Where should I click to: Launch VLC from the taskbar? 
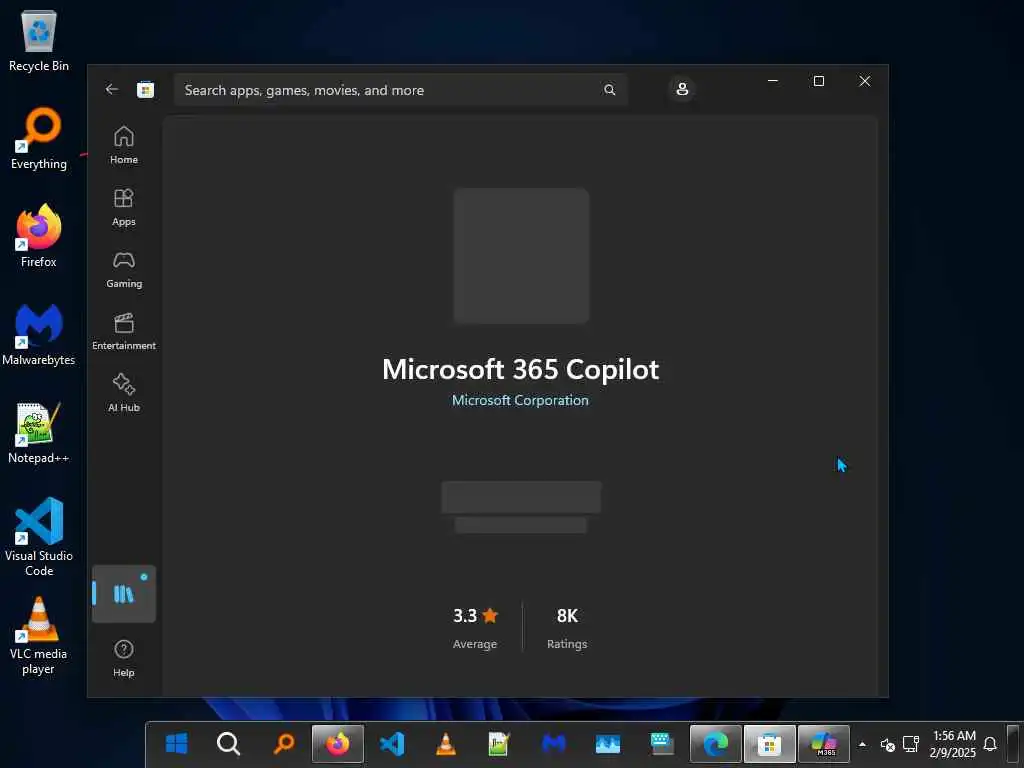click(x=446, y=744)
